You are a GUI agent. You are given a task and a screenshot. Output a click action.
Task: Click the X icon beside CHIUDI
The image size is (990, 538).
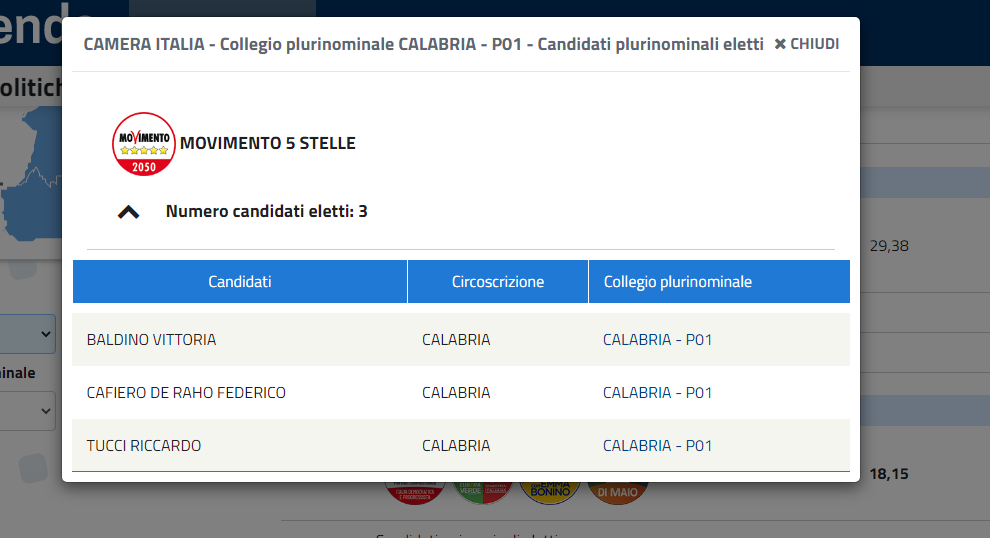pyautogui.click(x=780, y=44)
